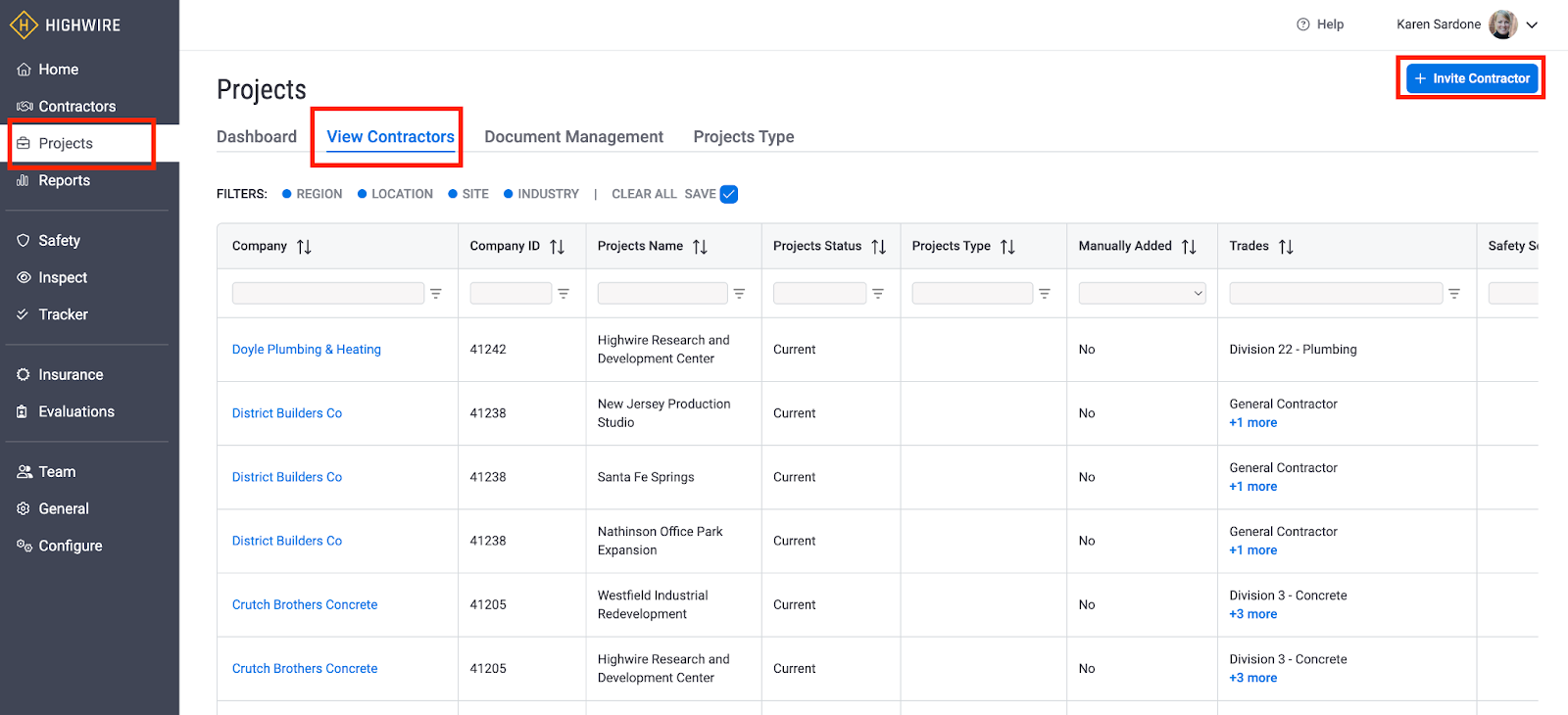Toggle the REGION filter dot
Viewport: 1568px width, 715px height.
(x=287, y=194)
